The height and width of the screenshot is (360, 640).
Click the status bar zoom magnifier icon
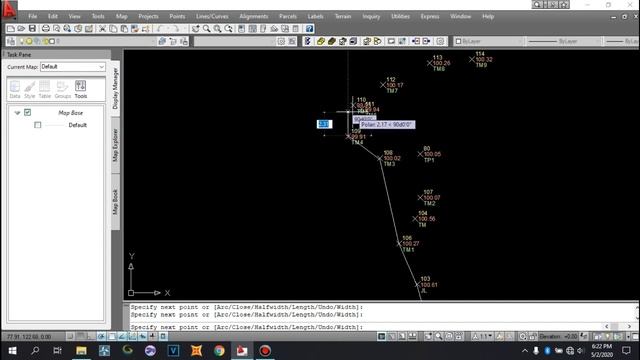(x=438, y=336)
